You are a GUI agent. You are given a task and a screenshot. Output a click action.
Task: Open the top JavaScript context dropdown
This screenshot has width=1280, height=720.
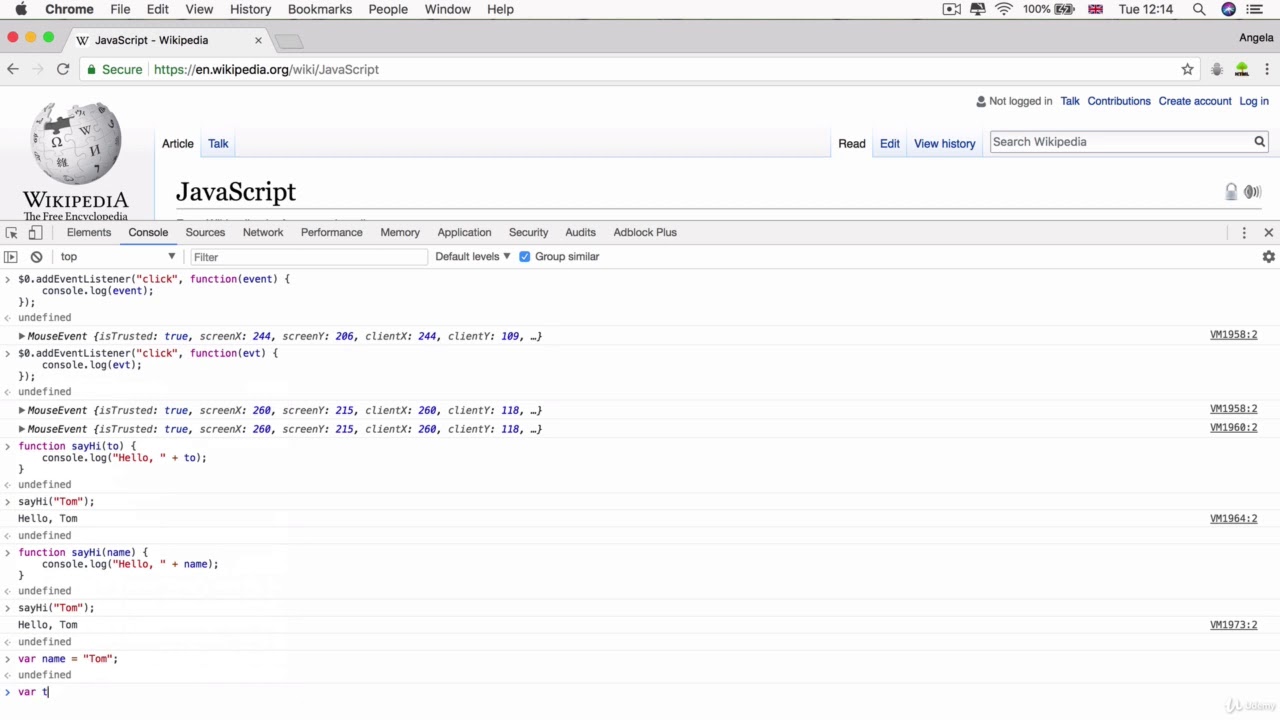pos(117,257)
